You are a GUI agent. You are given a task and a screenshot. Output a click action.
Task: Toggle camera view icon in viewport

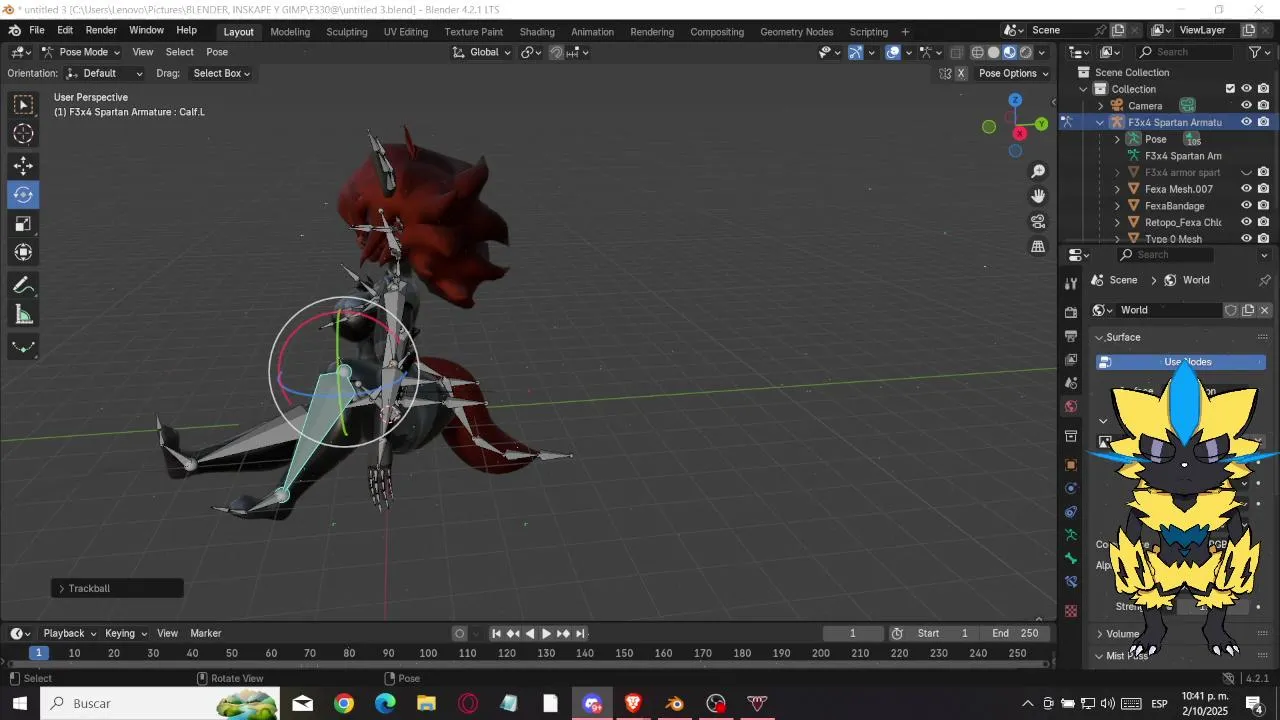point(1038,221)
